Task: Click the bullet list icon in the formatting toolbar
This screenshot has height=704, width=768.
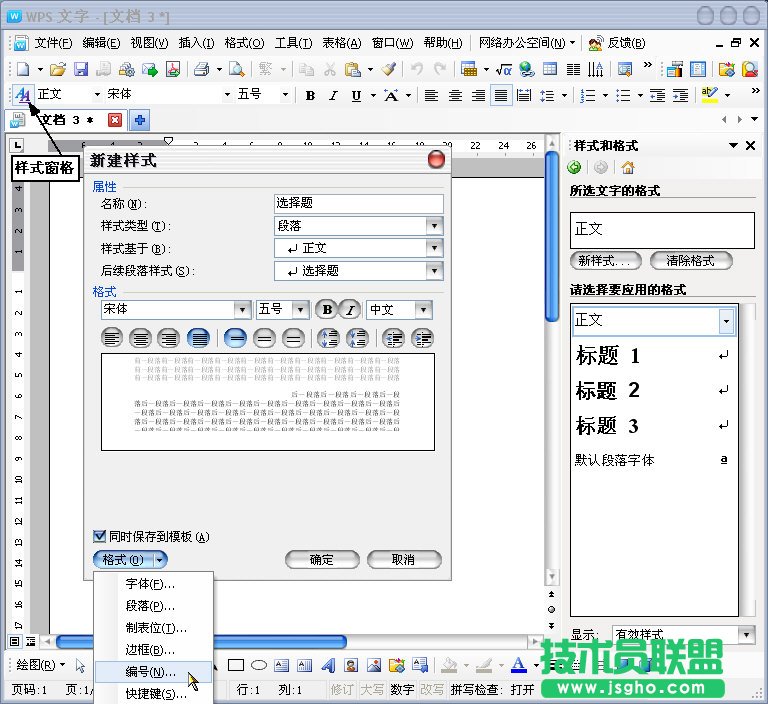Action: (623, 96)
